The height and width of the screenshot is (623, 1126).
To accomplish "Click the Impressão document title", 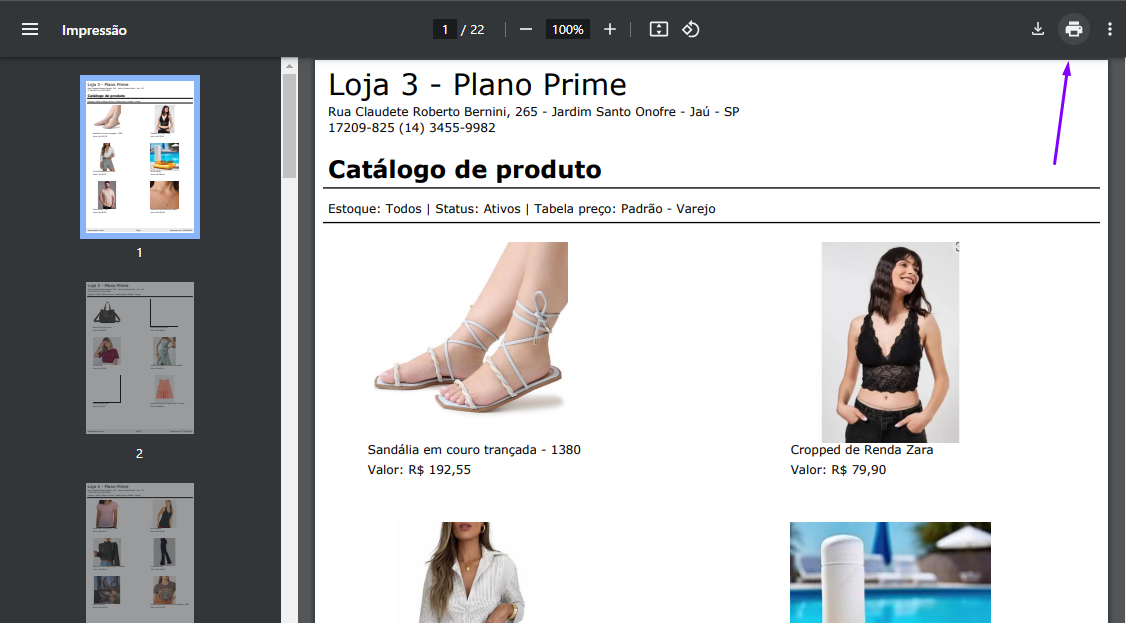I will pyautogui.click(x=94, y=30).
